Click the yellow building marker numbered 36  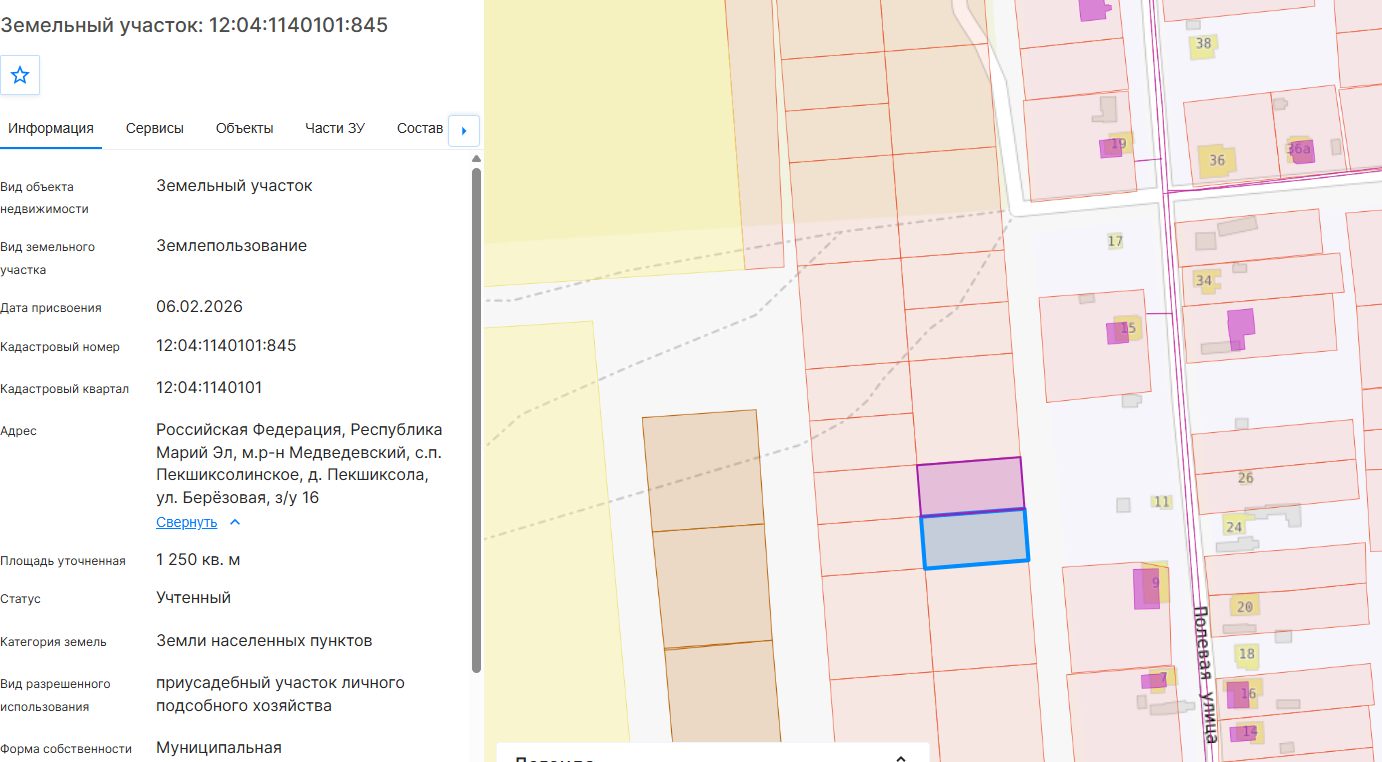[x=1217, y=160]
